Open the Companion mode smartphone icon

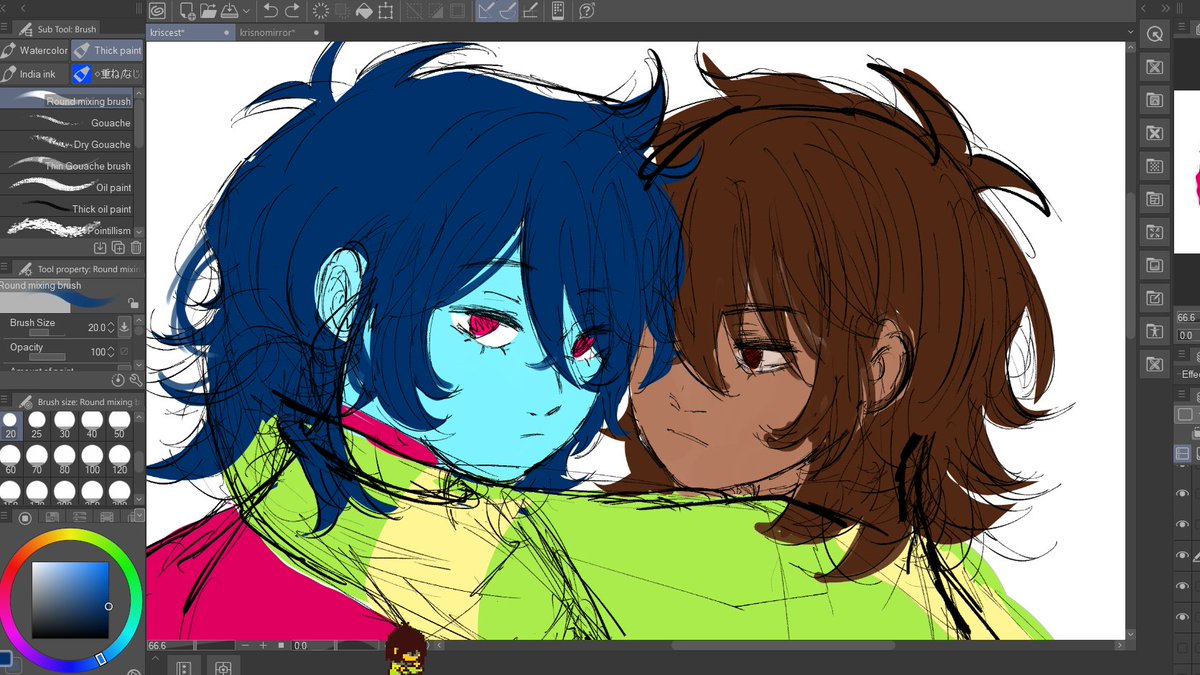[x=558, y=11]
